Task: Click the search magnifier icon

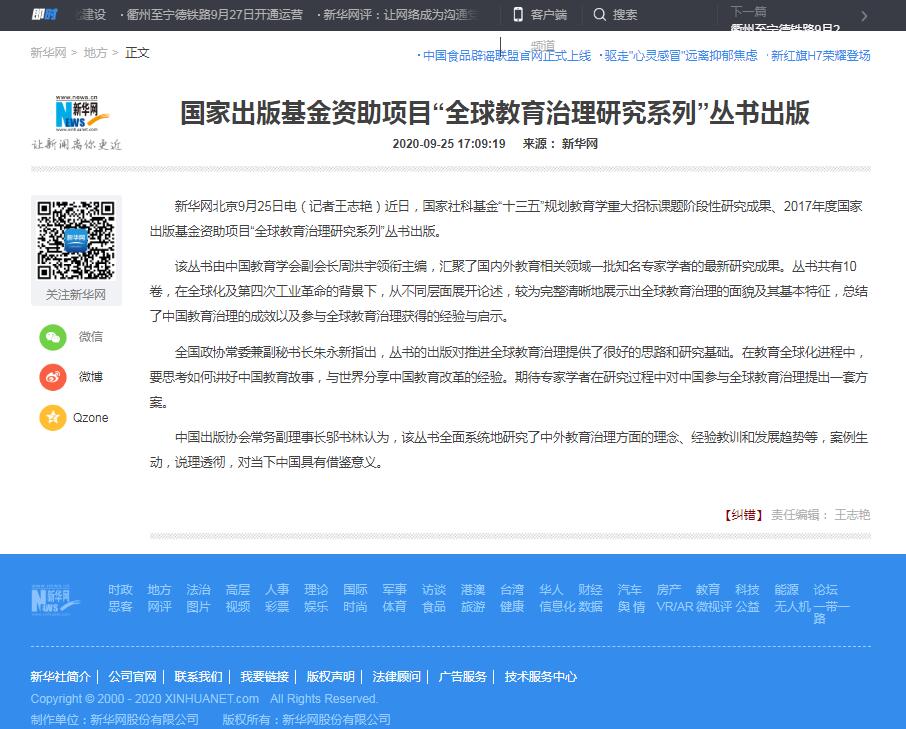Action: 600,14
